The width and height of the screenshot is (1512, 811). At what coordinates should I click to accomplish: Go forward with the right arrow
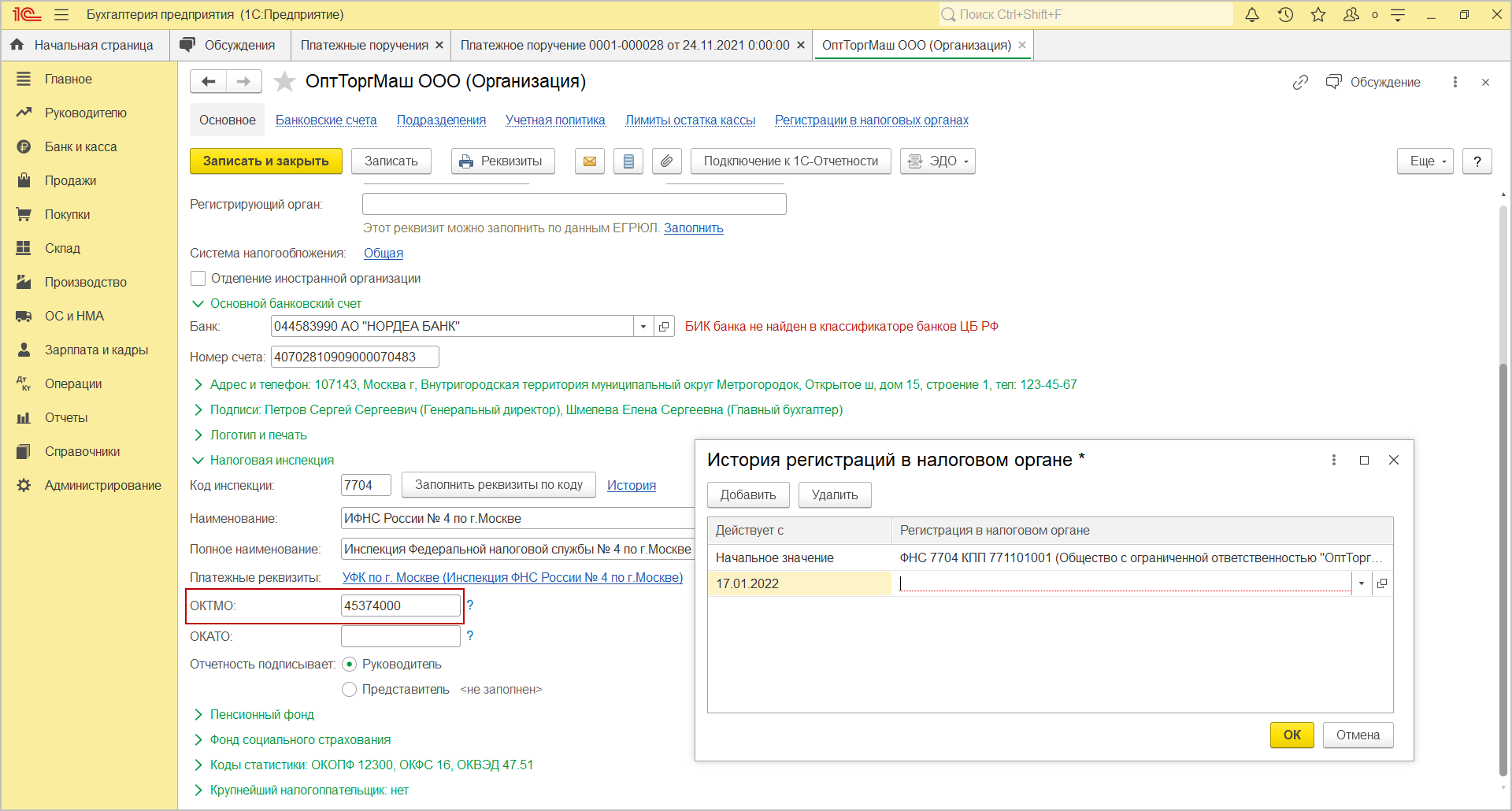click(x=244, y=81)
